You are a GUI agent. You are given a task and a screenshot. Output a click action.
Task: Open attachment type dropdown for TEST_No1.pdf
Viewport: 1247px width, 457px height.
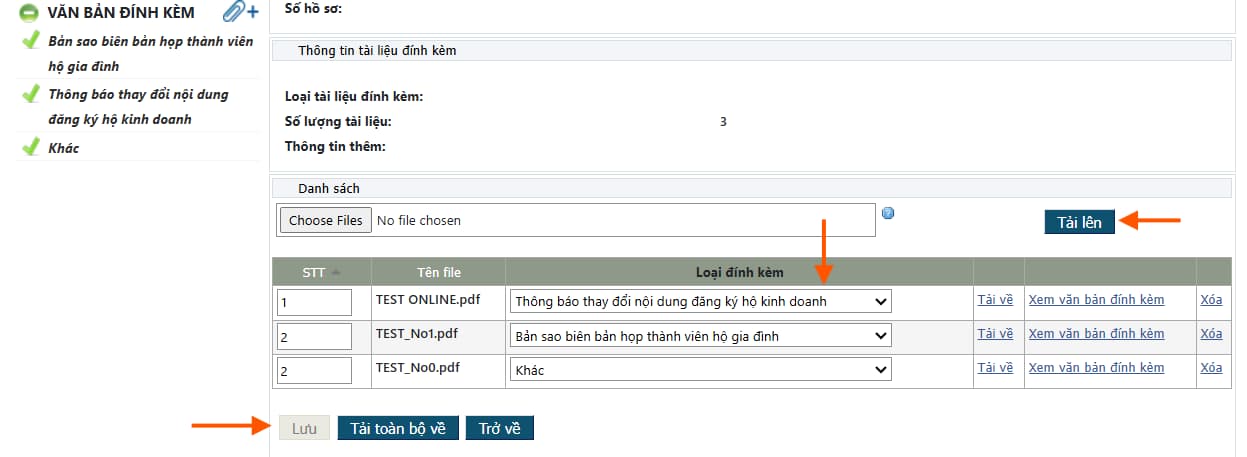(700, 336)
